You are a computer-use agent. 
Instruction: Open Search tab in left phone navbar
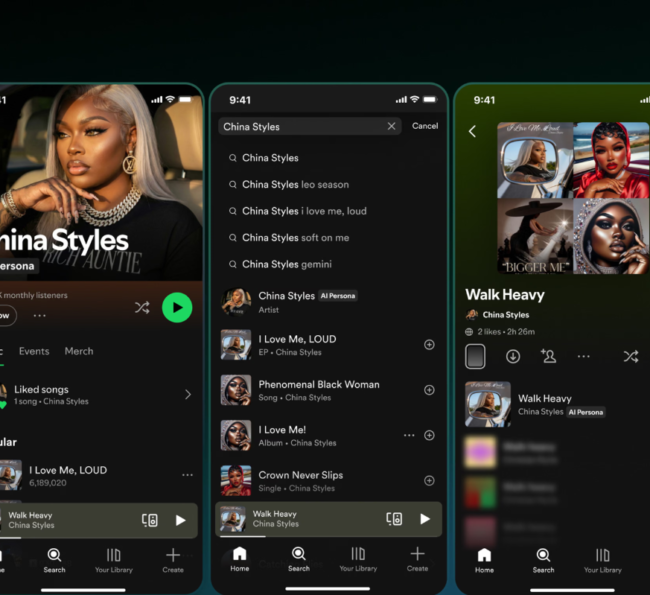pyautogui.click(x=54, y=561)
